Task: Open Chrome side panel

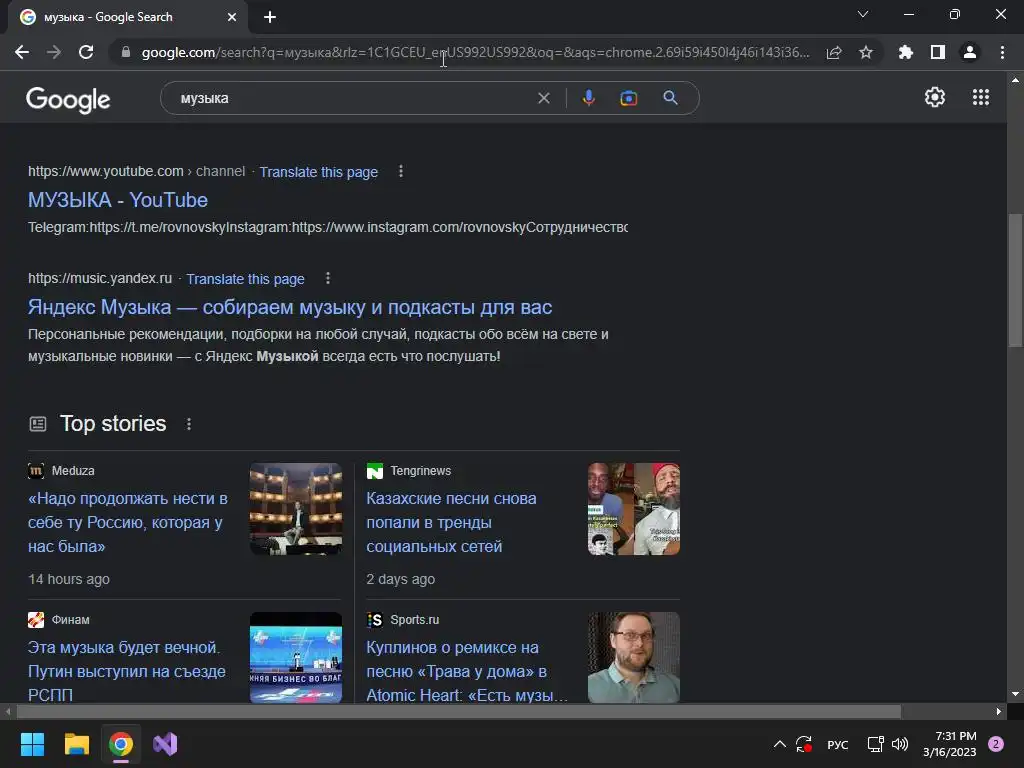Action: coord(938,52)
